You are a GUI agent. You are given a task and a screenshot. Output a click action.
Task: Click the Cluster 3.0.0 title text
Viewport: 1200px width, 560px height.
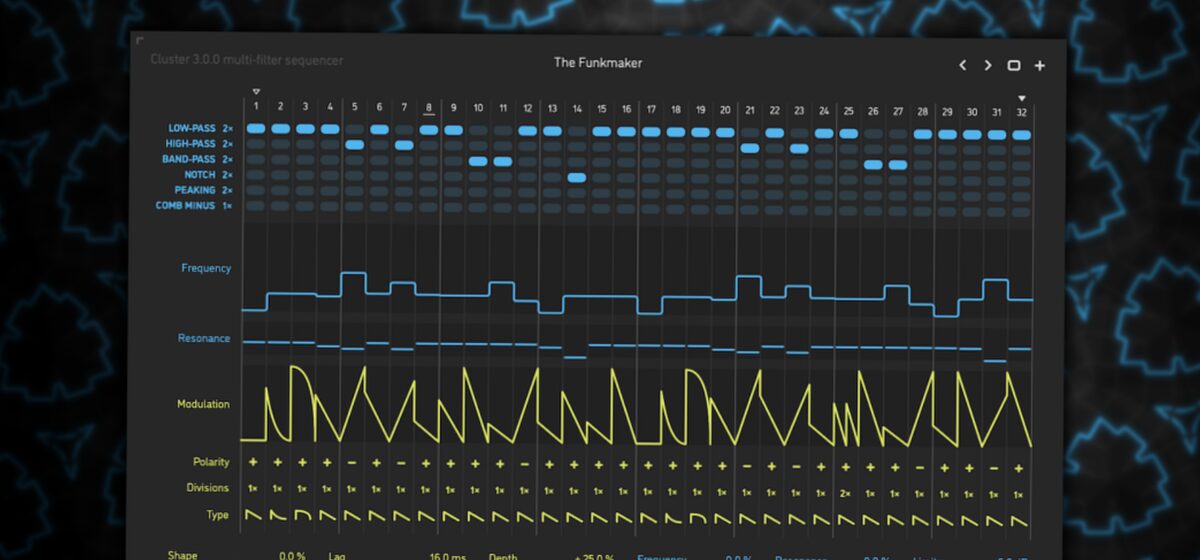tap(247, 61)
